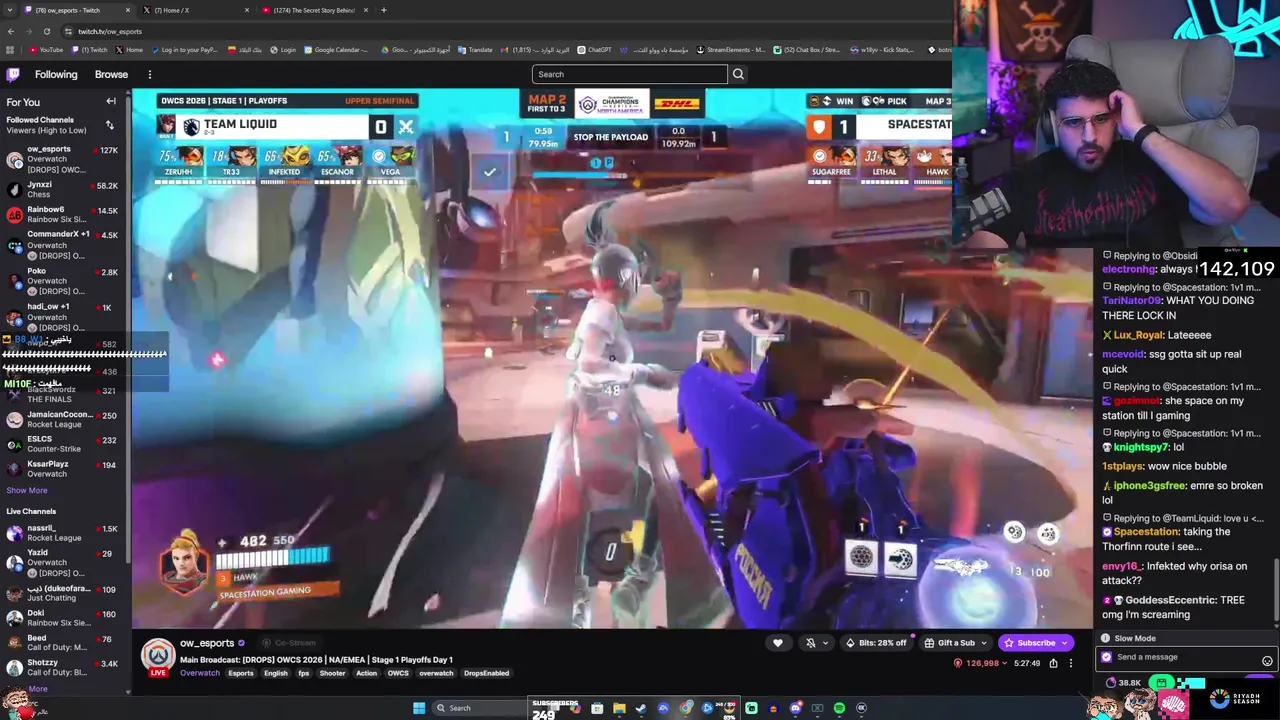
Task: Collapse the For You sidebar
Action: click(x=111, y=102)
